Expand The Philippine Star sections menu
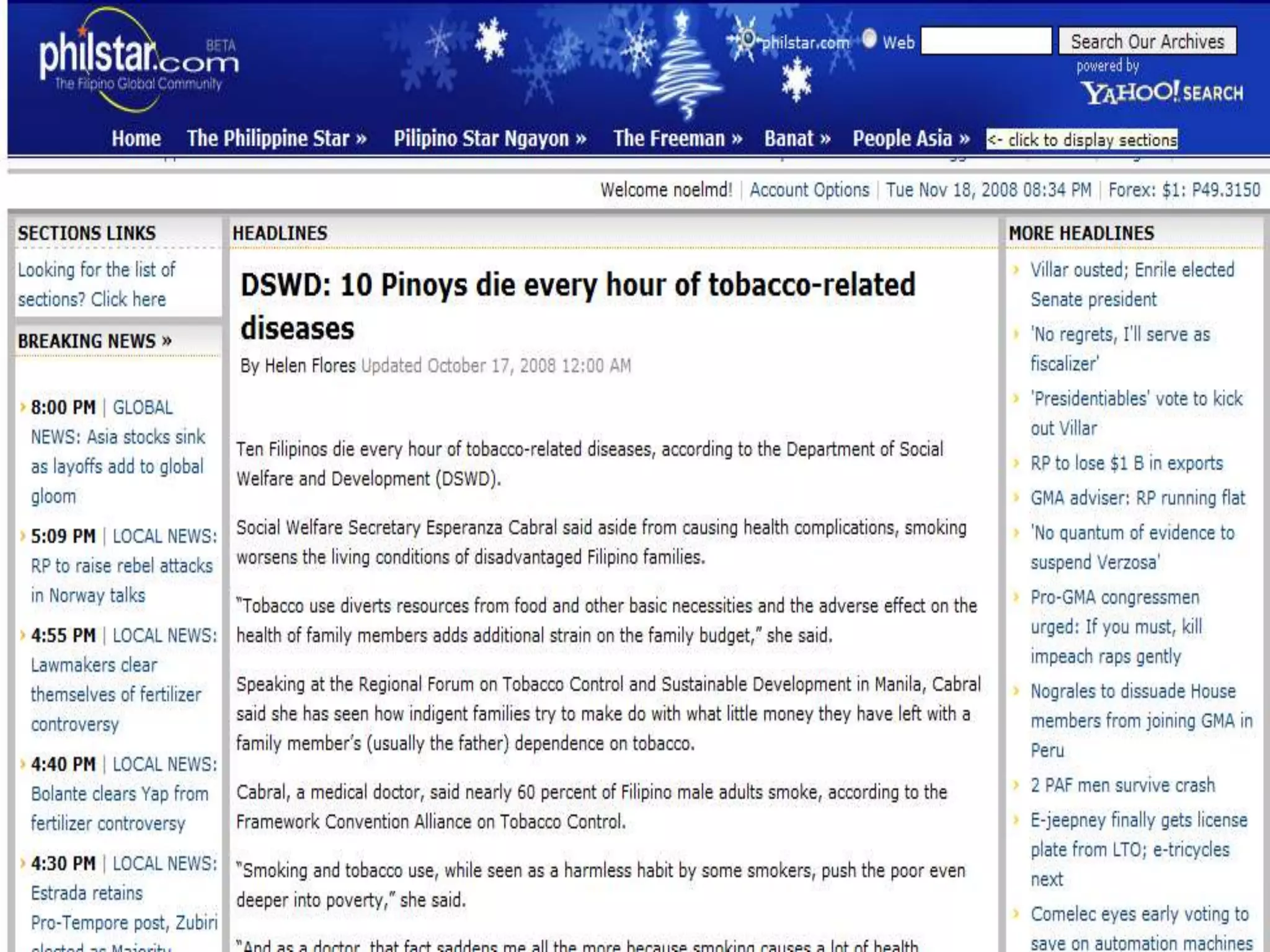Screen dimensions: 1270x952 pos(277,138)
